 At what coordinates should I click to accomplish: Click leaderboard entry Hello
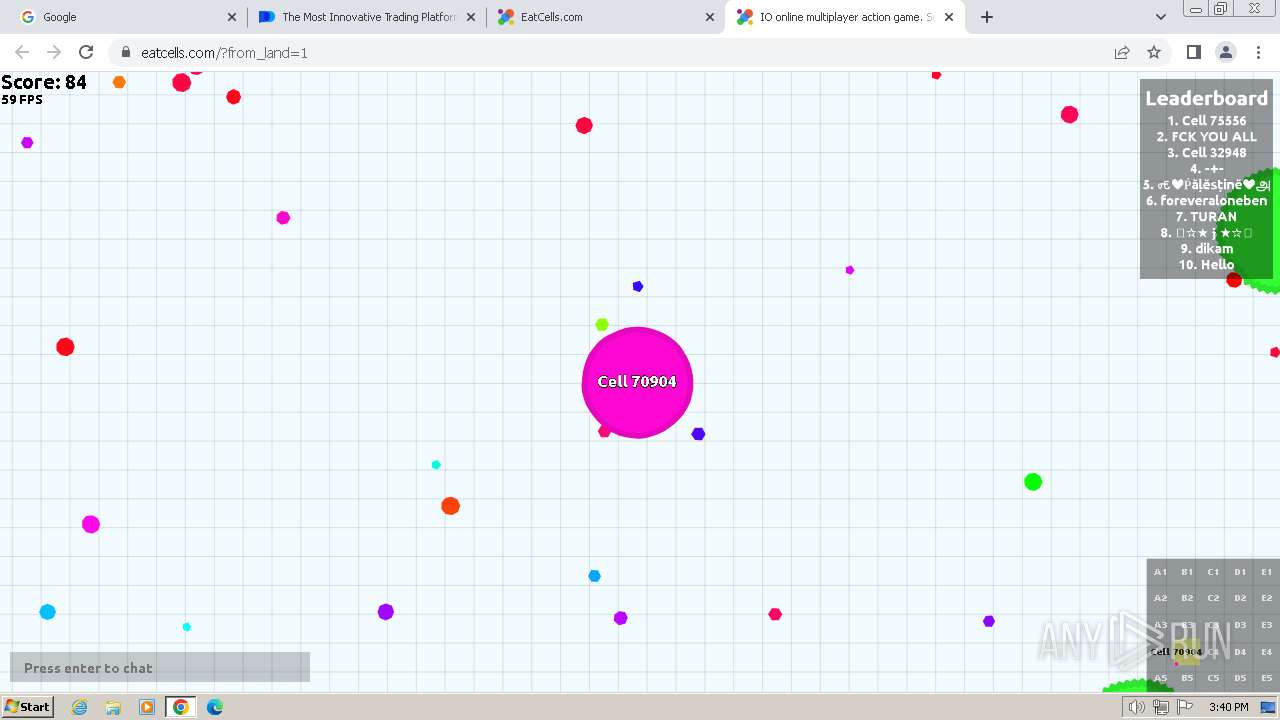click(1206, 265)
